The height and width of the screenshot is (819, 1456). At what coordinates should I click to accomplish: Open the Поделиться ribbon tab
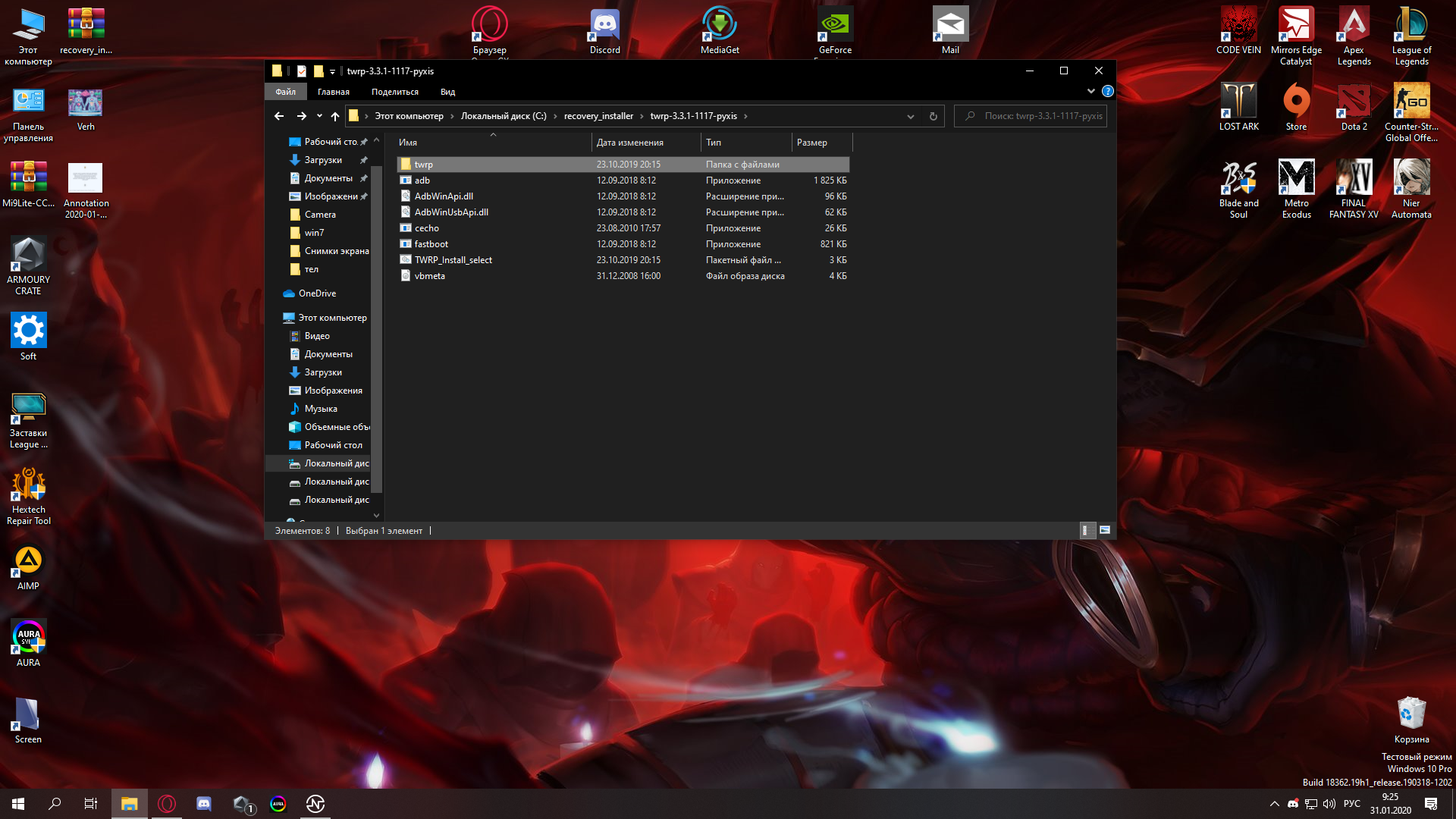[x=395, y=92]
